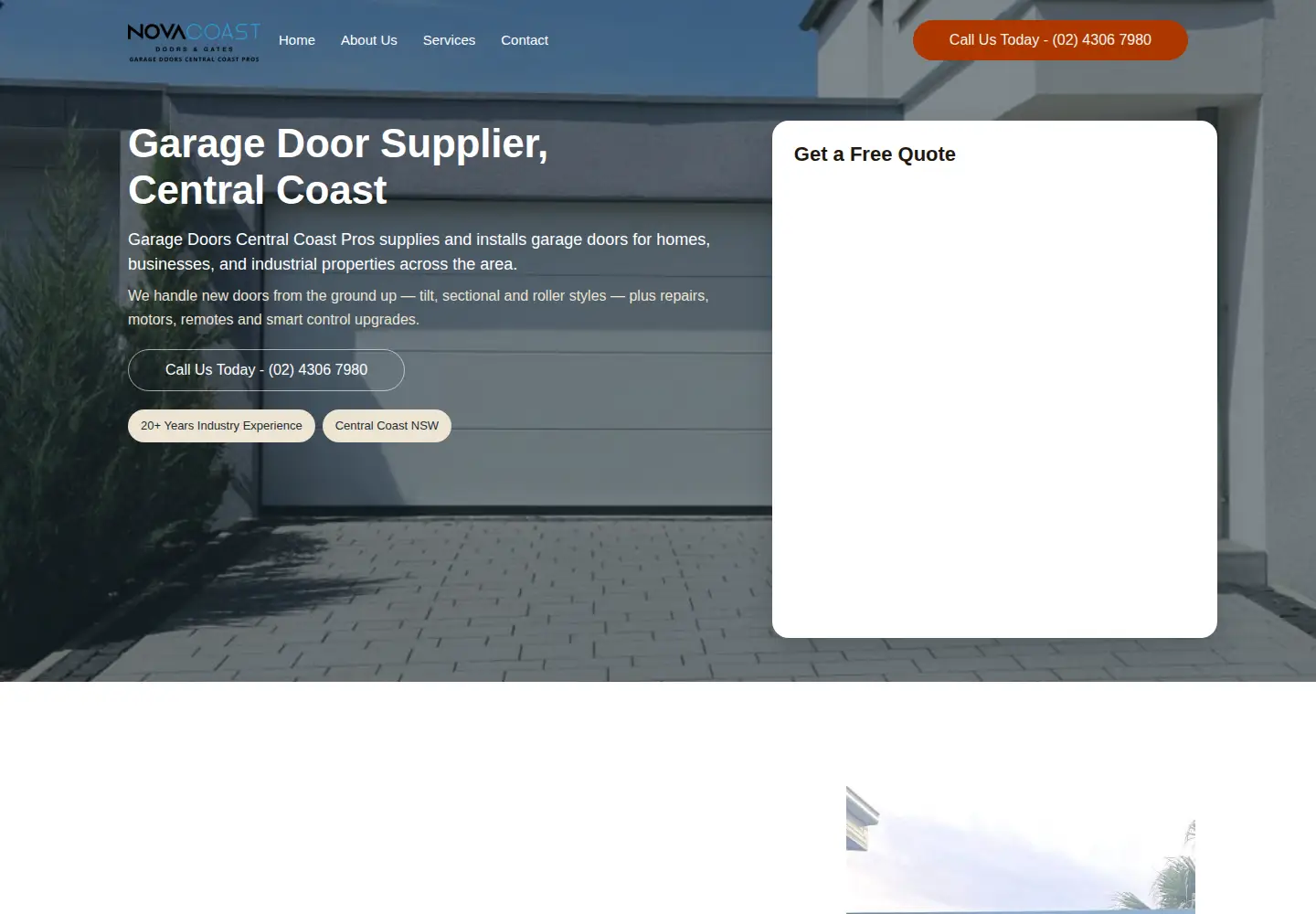
Task: Click the text beginning 'We handle new doors'
Action: click(419, 307)
